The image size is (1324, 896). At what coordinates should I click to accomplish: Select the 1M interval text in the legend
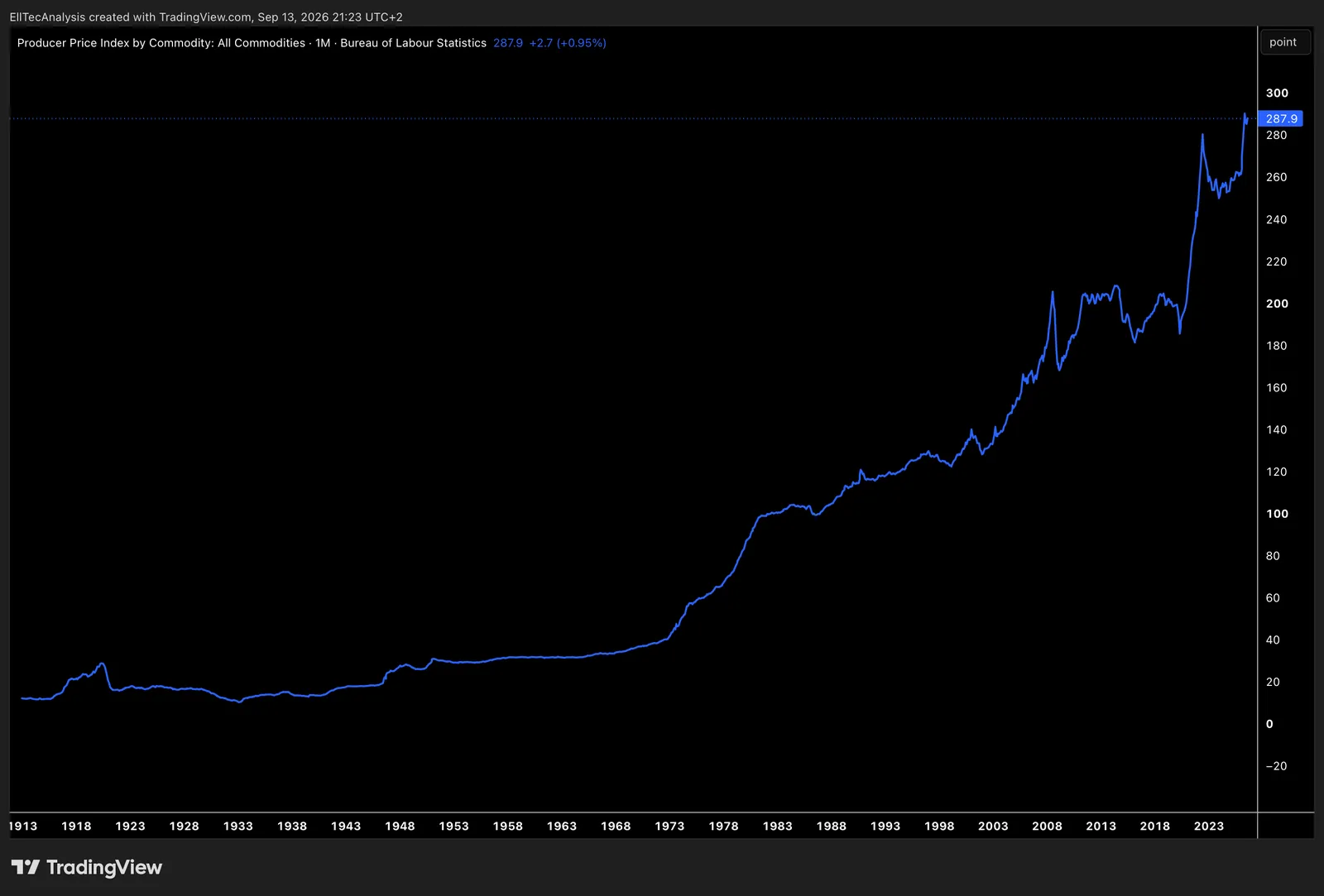(323, 43)
